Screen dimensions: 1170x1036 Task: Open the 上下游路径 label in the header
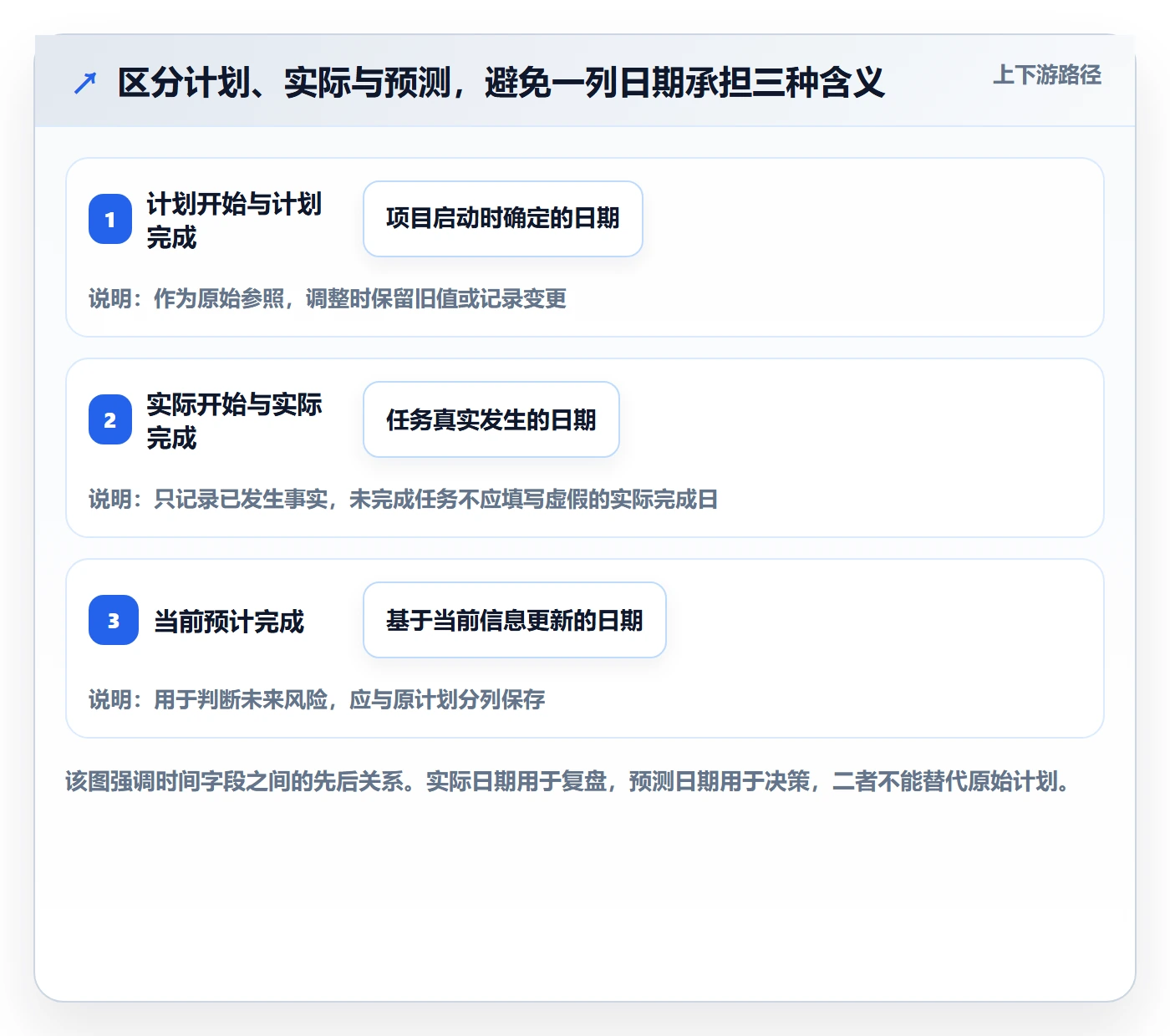point(1047,75)
